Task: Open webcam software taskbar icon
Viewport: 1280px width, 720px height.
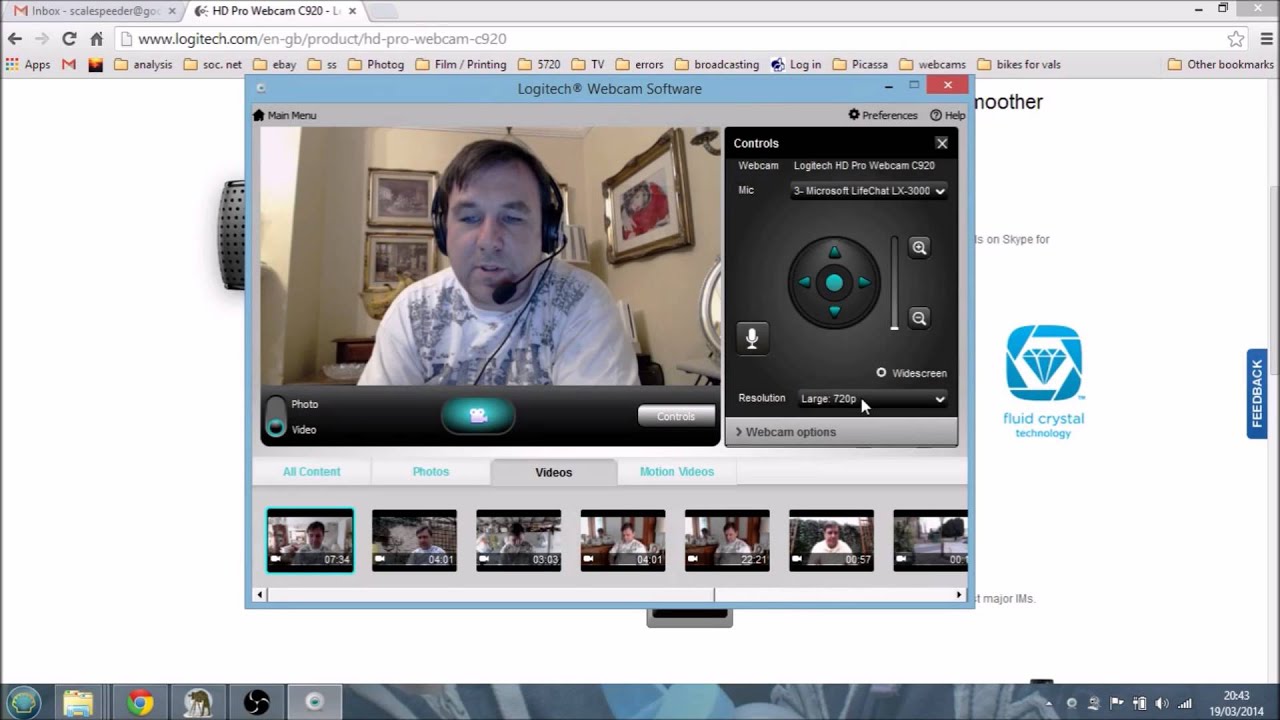Action: click(314, 702)
